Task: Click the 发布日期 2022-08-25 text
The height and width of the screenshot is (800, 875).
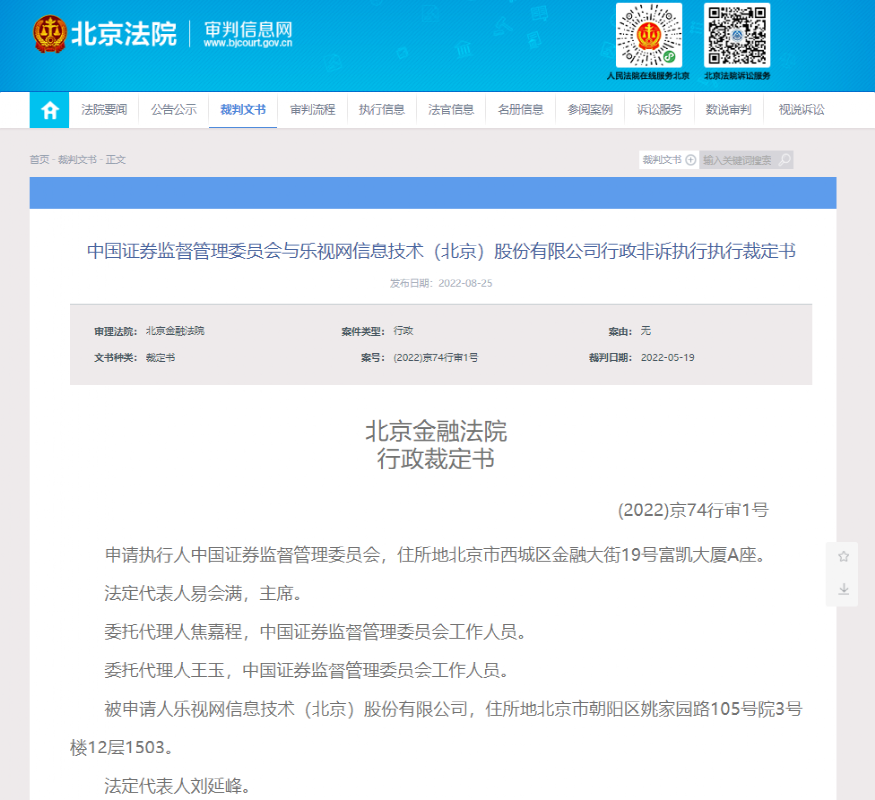Action: click(x=441, y=283)
